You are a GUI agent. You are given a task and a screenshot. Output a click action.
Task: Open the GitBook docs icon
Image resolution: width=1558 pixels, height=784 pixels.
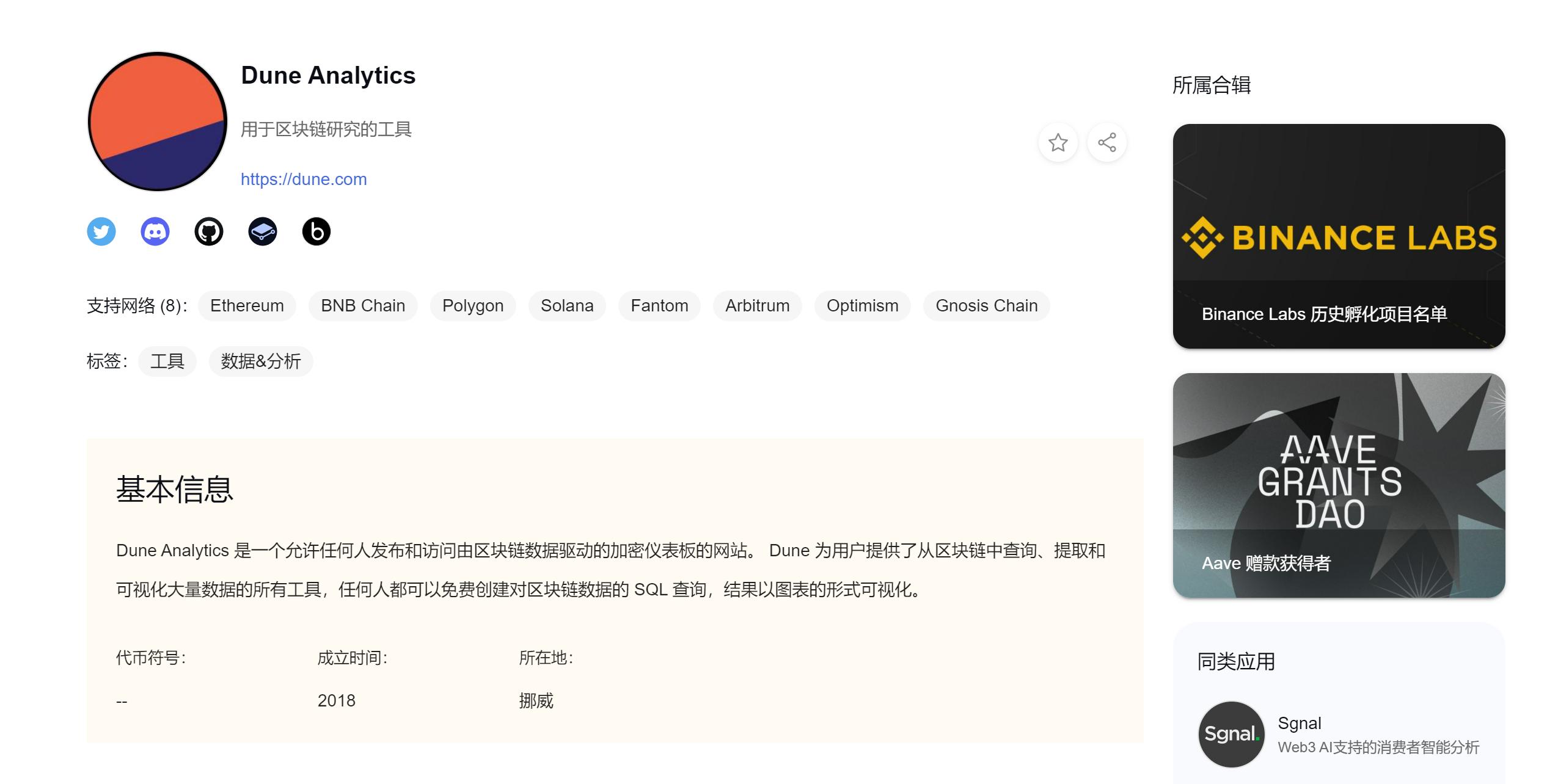point(263,231)
